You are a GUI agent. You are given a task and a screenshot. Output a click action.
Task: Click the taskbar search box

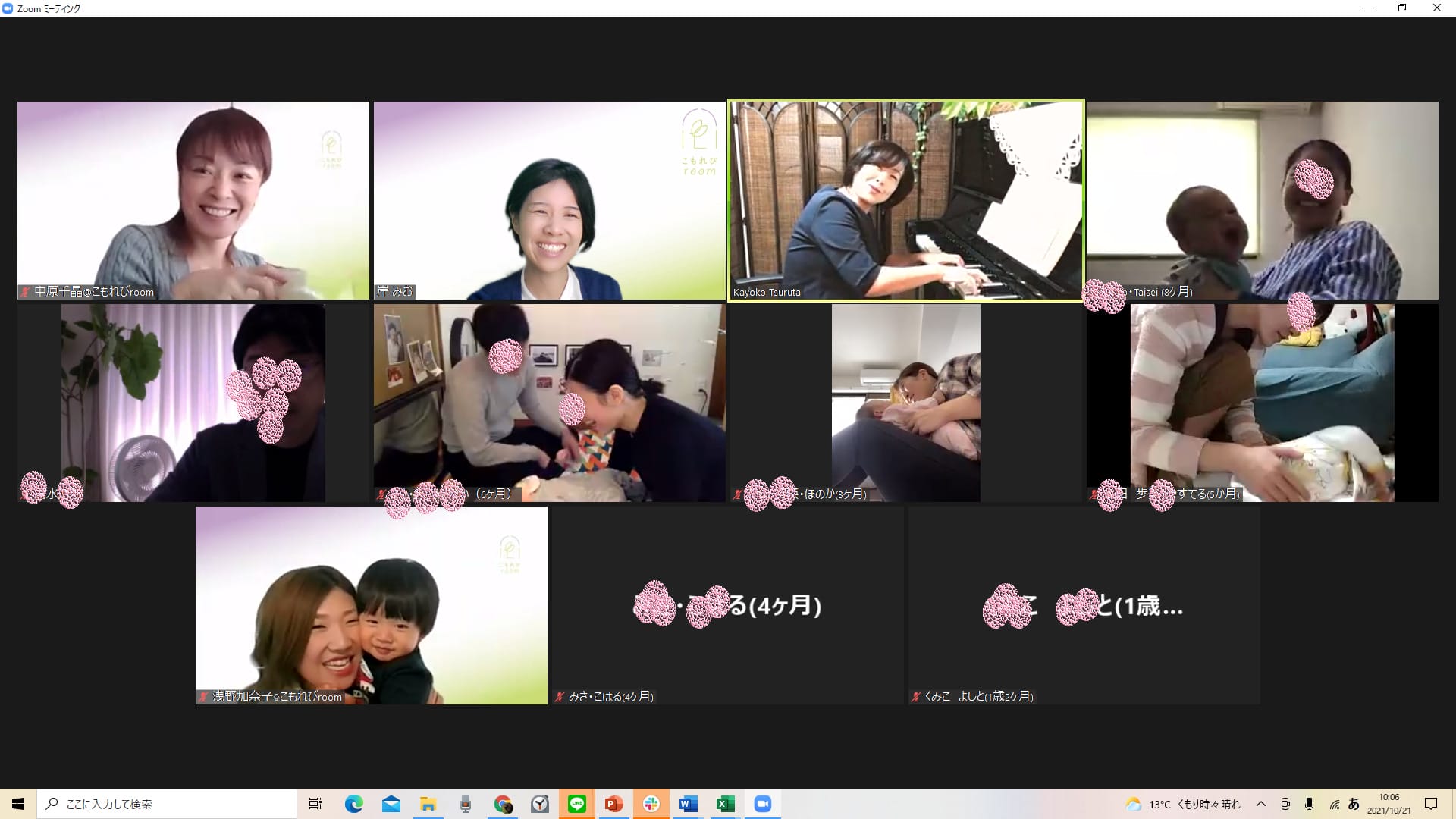point(167,804)
